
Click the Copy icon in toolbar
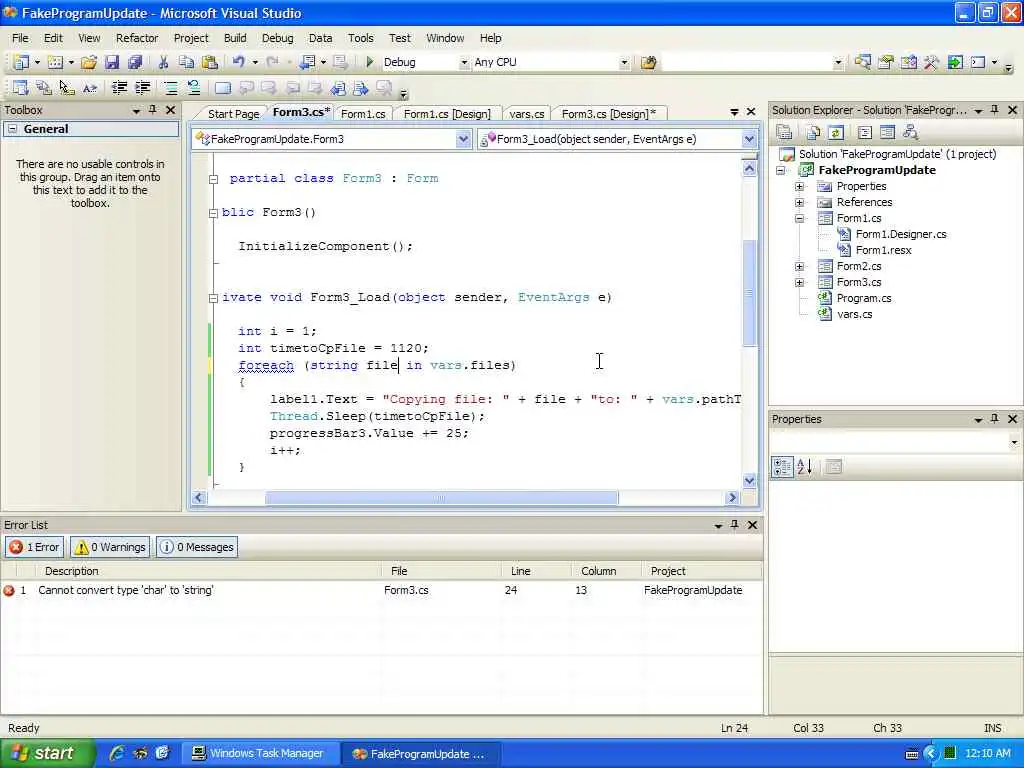point(186,62)
